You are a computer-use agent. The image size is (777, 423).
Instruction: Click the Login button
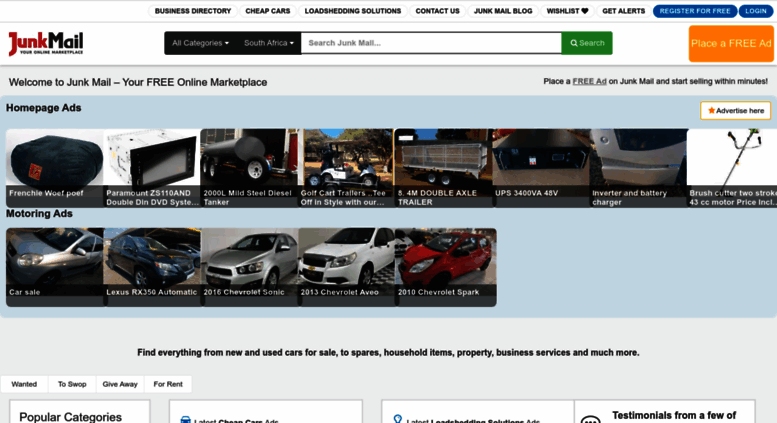point(756,11)
